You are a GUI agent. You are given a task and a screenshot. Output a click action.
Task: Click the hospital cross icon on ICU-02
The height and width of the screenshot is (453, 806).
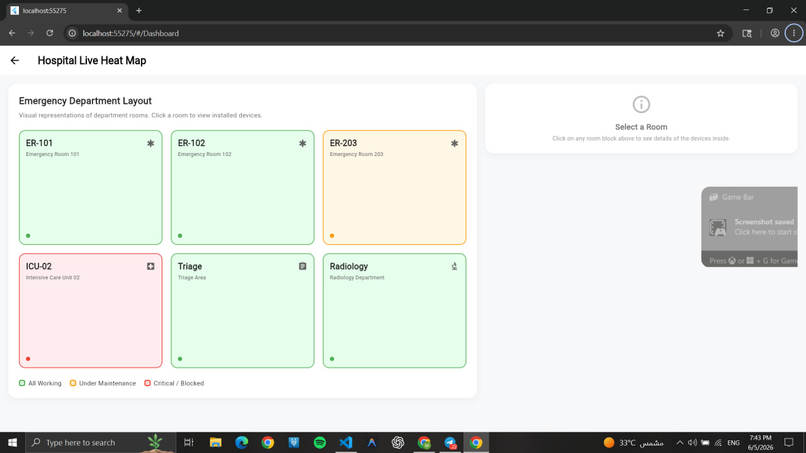click(x=151, y=266)
